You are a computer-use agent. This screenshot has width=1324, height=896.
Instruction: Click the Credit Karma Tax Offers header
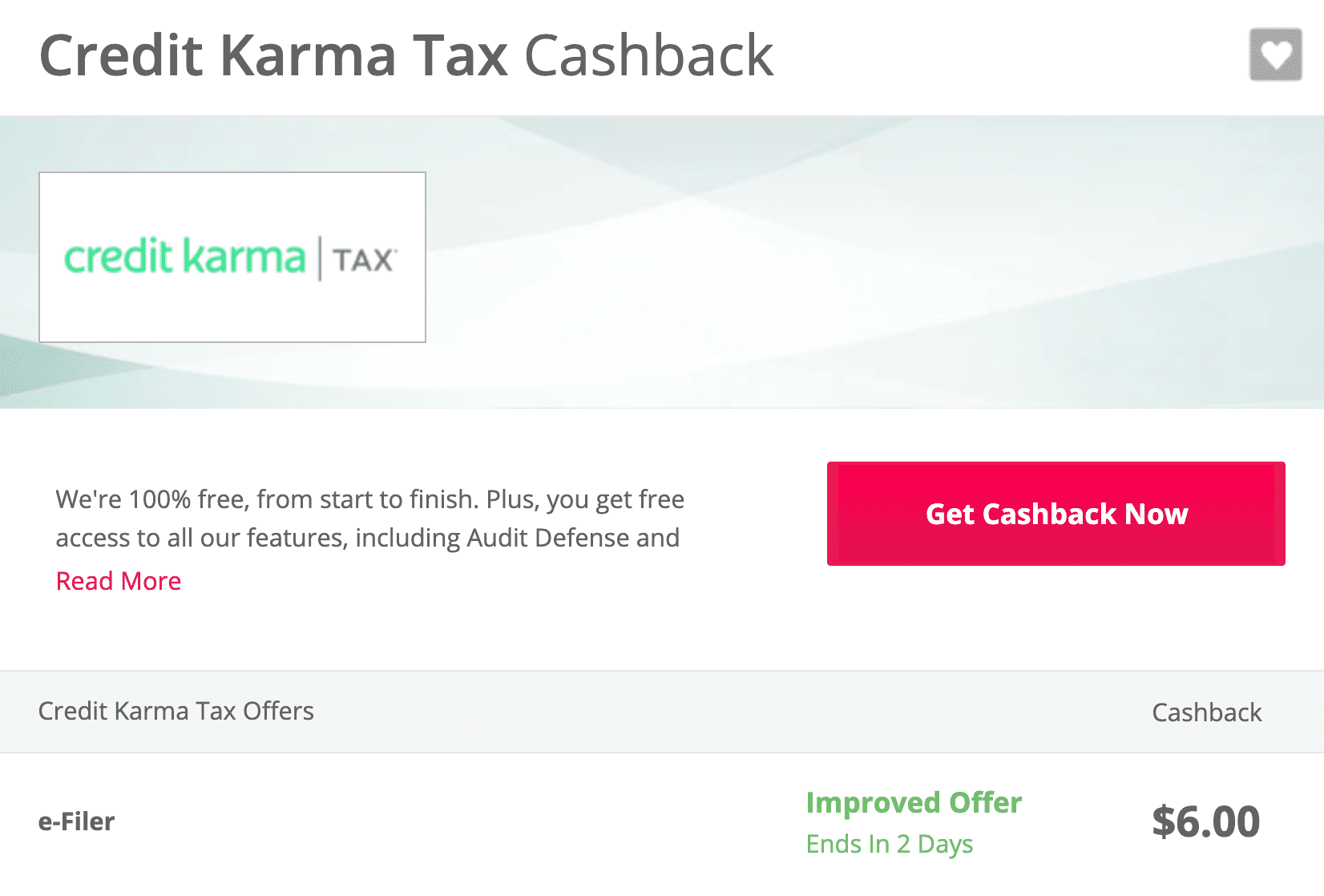pos(176,711)
